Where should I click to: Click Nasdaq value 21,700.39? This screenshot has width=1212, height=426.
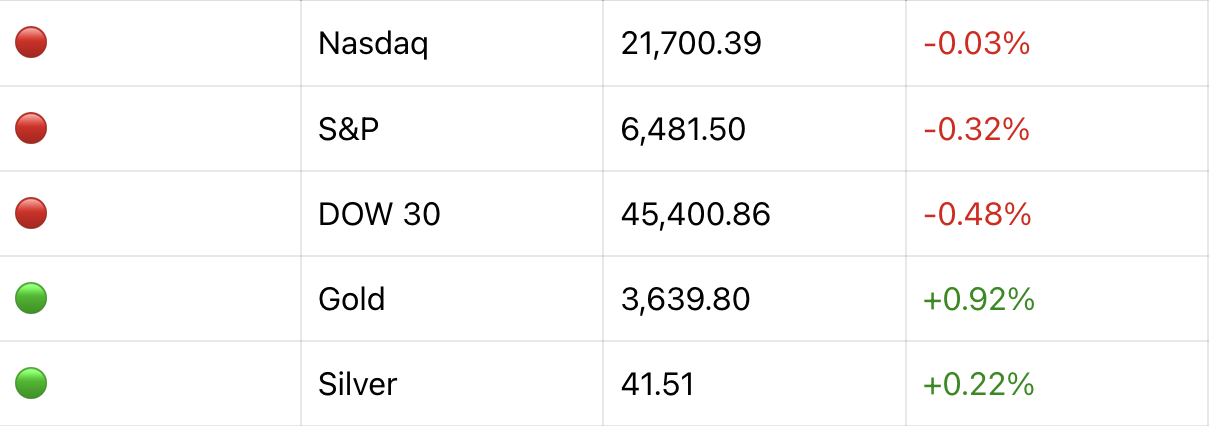691,44
